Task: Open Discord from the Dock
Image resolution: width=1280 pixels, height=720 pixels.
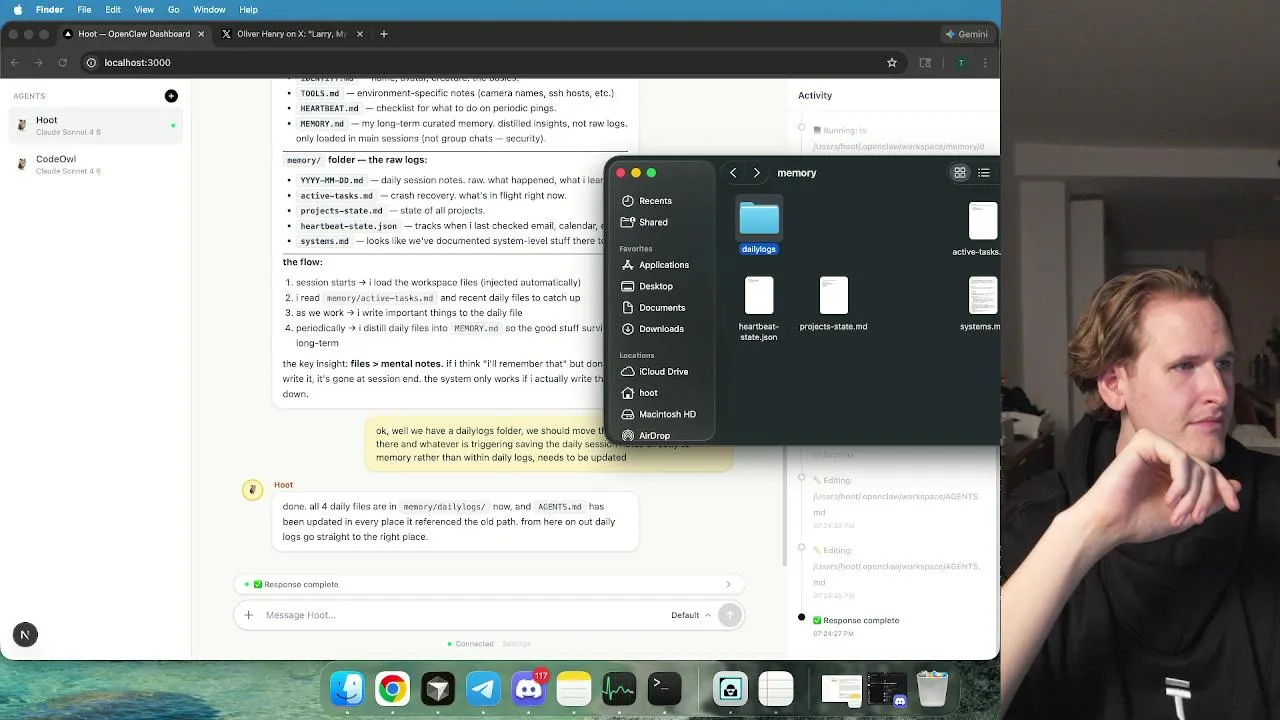Action: pyautogui.click(x=529, y=689)
